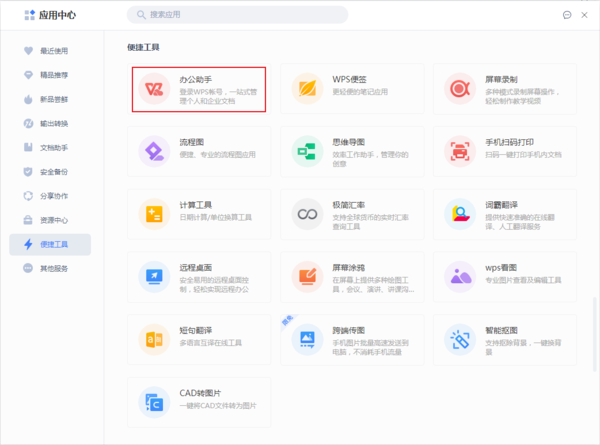Open the wps看图 image viewer
Viewport: 600px width, 445px height.
tap(460, 275)
